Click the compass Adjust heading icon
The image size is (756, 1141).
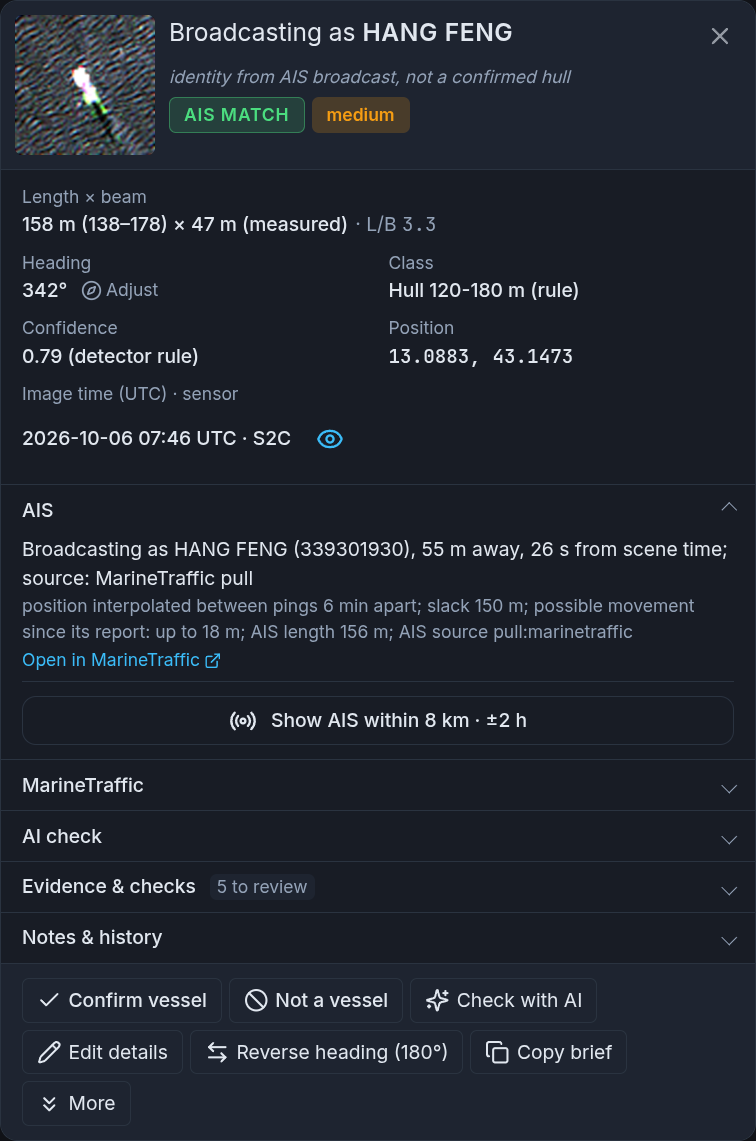pos(91,290)
